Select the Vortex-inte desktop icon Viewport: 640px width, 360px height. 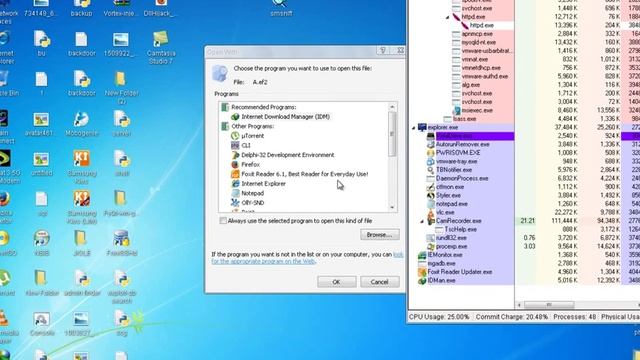[x=121, y=8]
